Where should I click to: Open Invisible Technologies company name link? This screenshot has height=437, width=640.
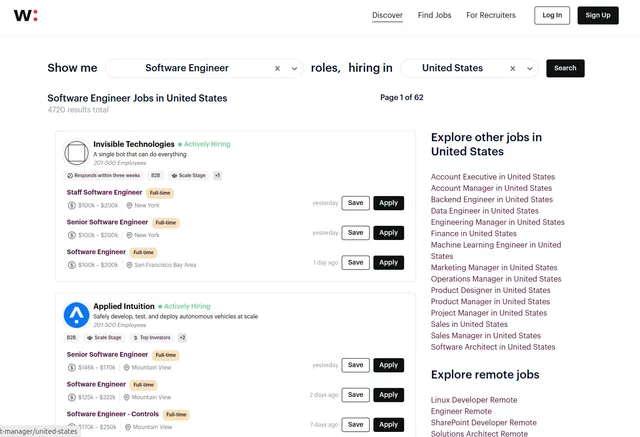[x=134, y=144]
